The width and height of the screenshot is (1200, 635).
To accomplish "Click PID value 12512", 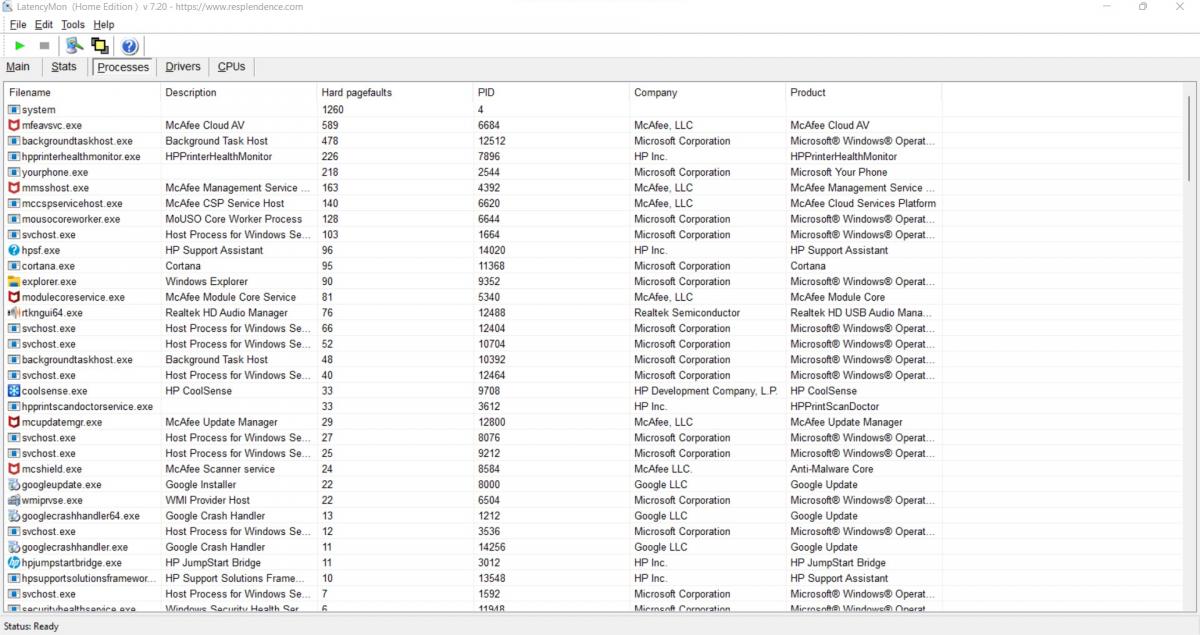I will 491,141.
